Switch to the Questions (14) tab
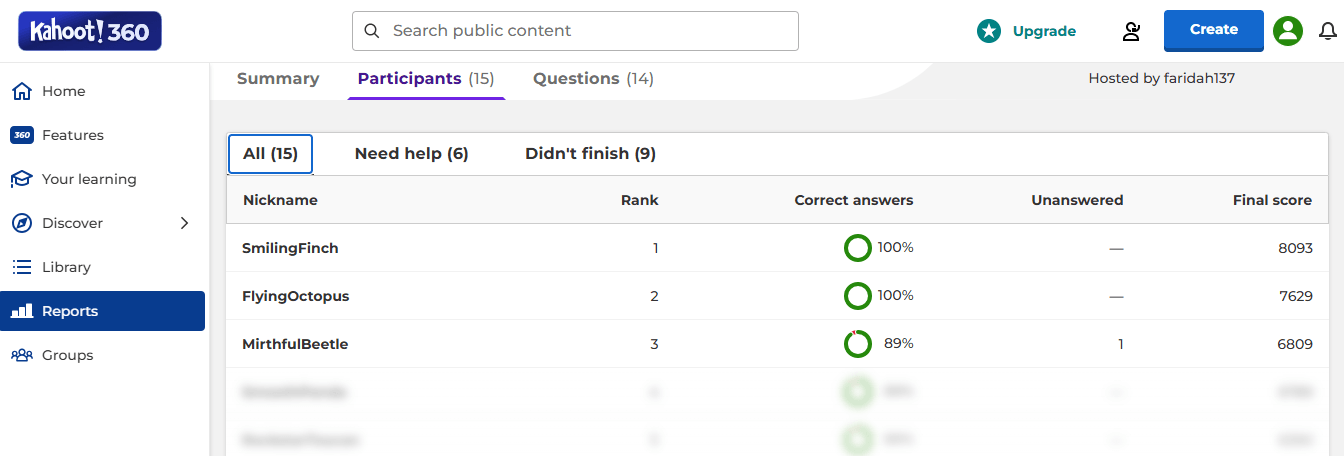This screenshot has width=1344, height=456. pos(593,79)
